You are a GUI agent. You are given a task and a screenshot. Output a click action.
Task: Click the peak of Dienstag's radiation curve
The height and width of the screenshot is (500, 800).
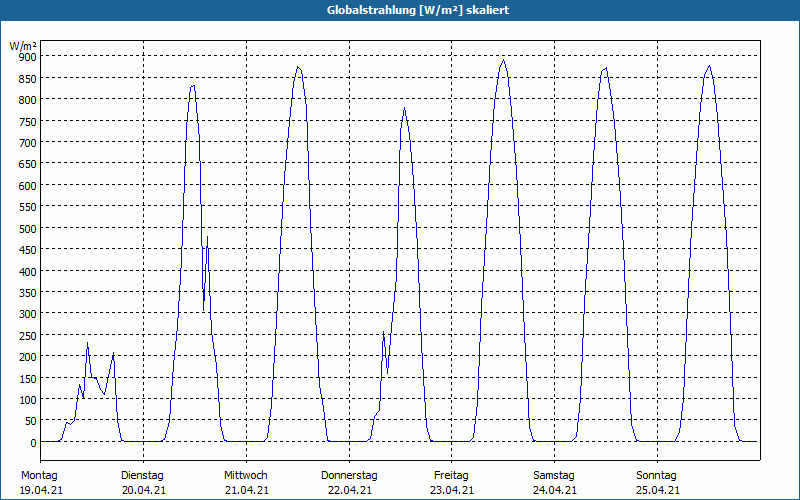(194, 86)
